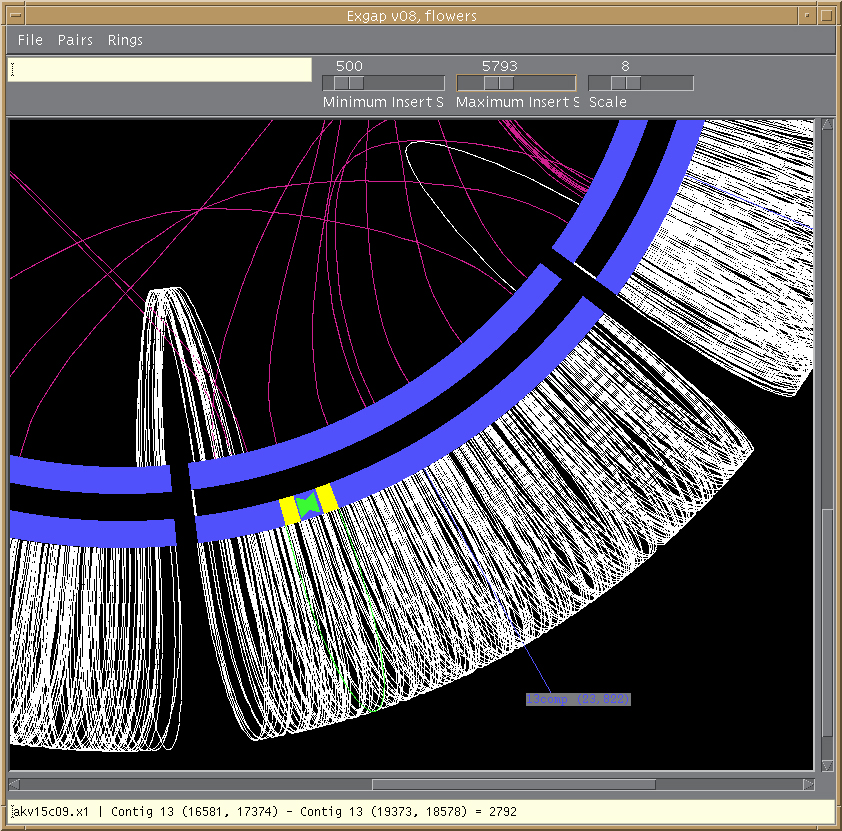Click the Minimum Insert Size slider handle
842x831 pixels.
pos(349,83)
